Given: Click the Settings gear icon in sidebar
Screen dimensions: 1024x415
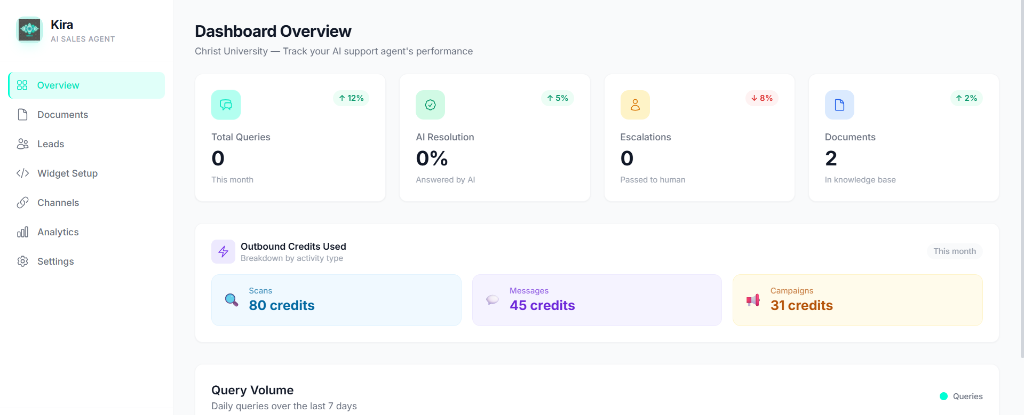Looking at the screenshot, I should (x=22, y=261).
